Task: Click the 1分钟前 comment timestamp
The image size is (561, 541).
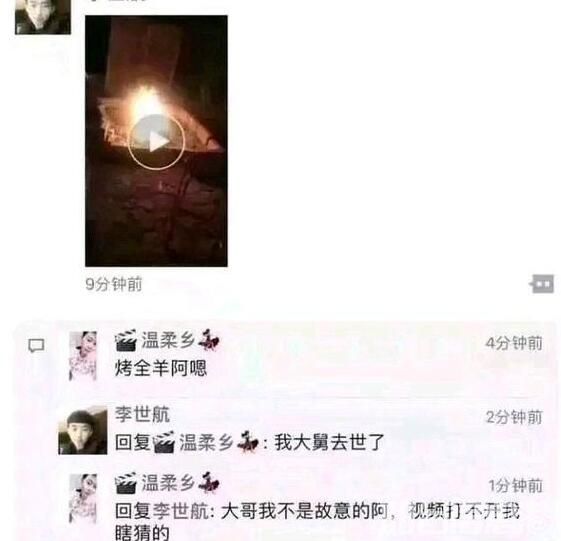Action: point(515,486)
